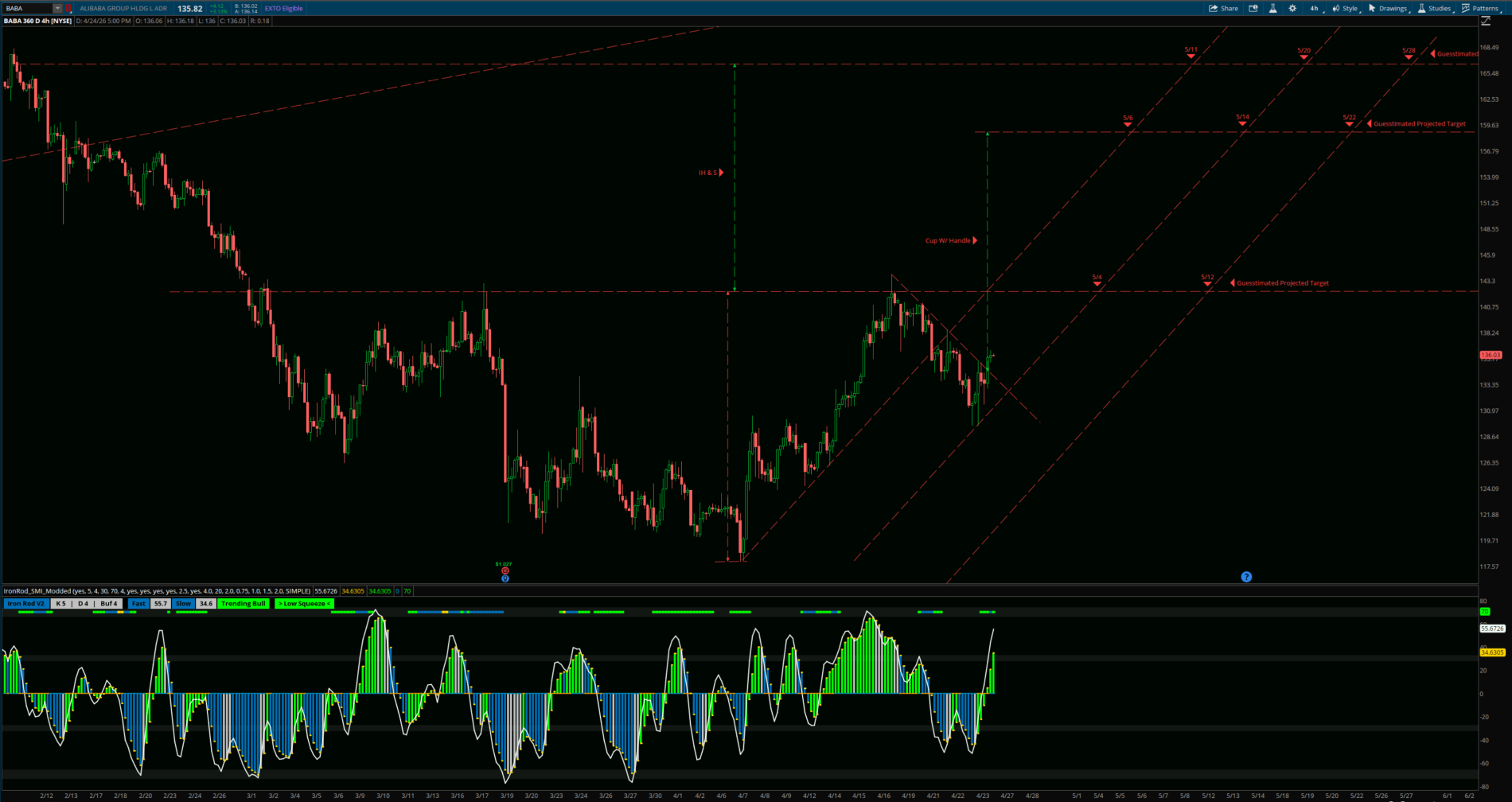
Task: Click the blue help question-mark icon on chart
Action: (x=1246, y=576)
